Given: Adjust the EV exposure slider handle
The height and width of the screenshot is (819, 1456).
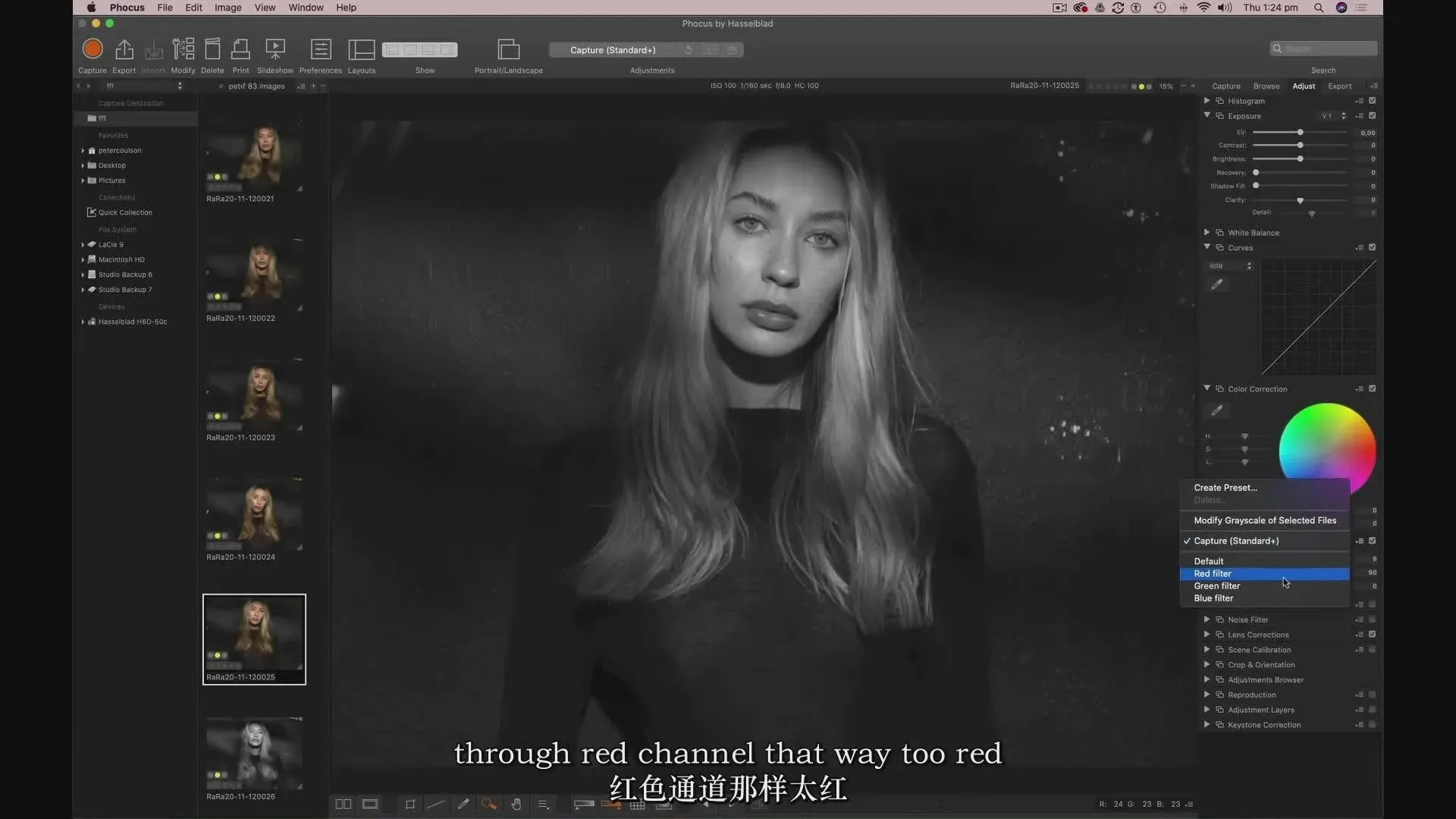Looking at the screenshot, I should point(1300,133).
